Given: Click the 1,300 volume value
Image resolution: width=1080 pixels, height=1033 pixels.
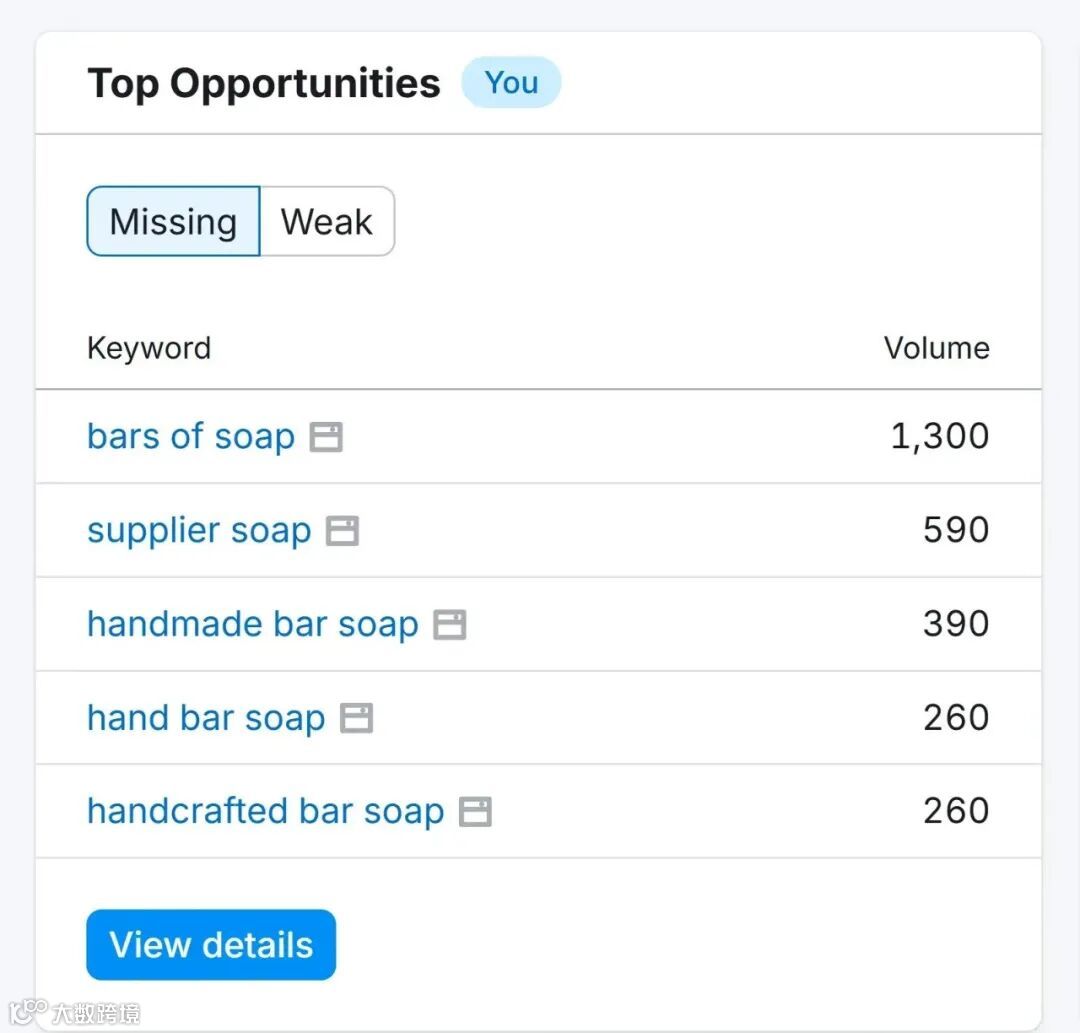Looking at the screenshot, I should (940, 437).
